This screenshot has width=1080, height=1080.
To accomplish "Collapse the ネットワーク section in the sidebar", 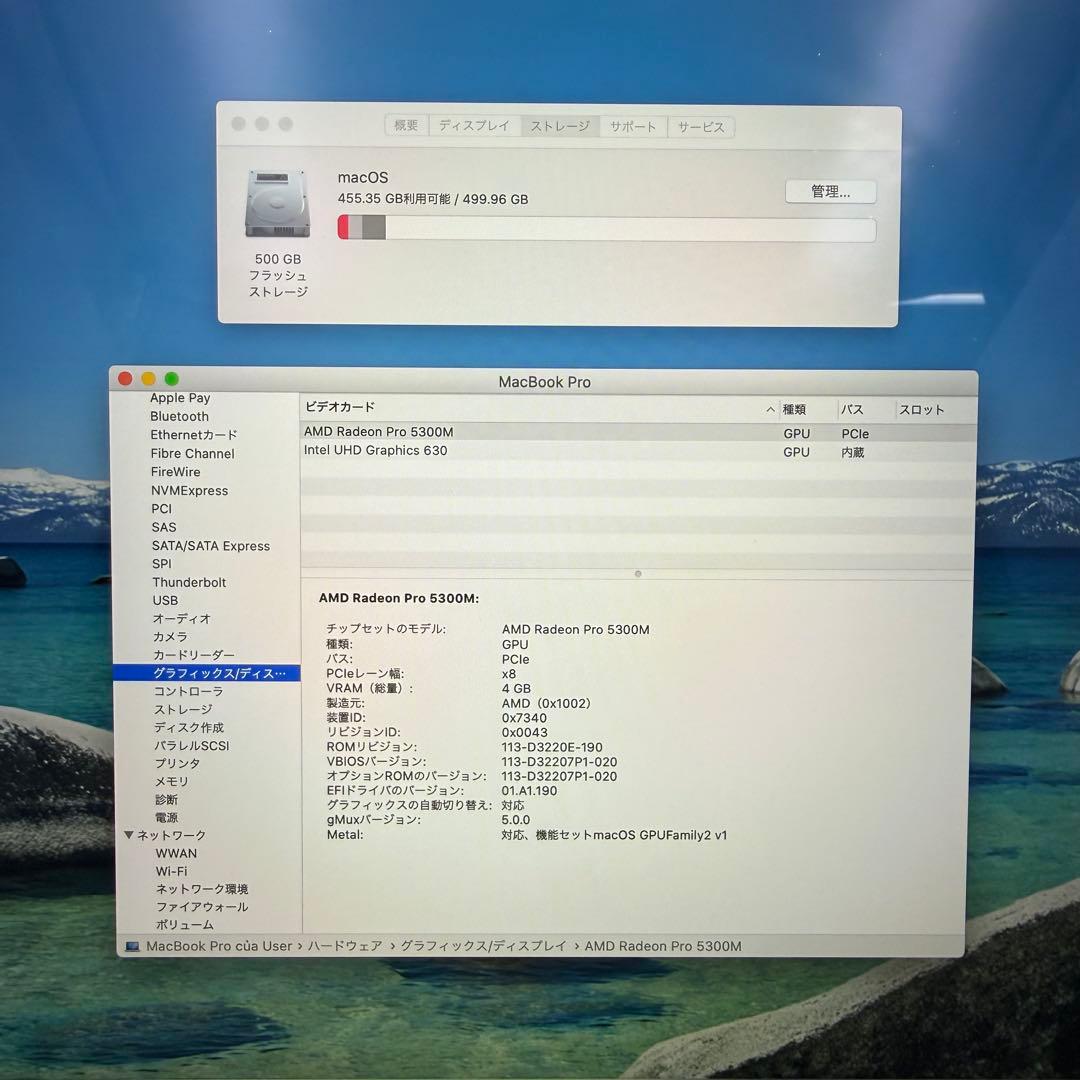I will click(x=128, y=835).
